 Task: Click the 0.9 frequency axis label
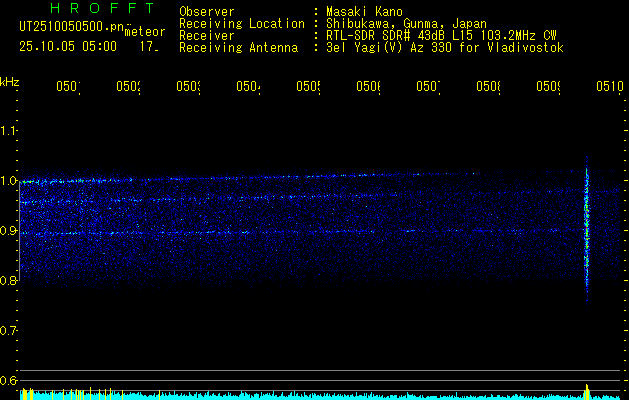pos(8,231)
